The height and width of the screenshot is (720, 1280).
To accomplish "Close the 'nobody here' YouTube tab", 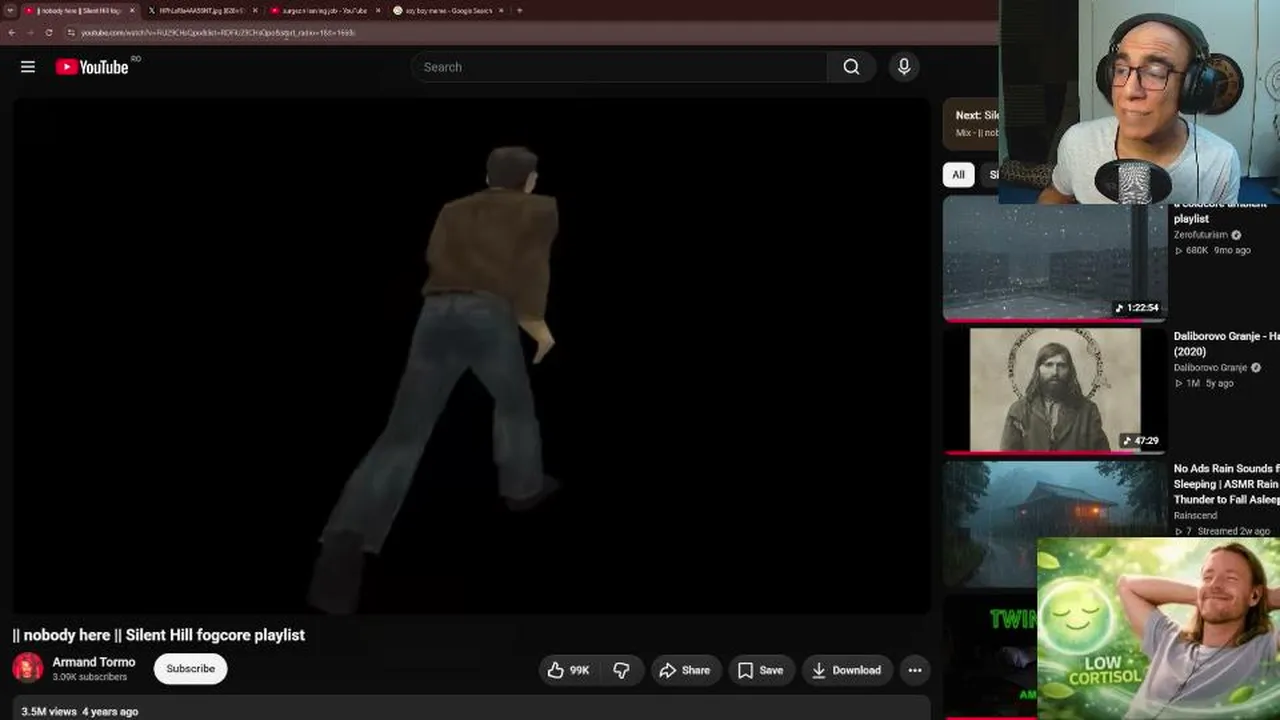I will coord(132,10).
